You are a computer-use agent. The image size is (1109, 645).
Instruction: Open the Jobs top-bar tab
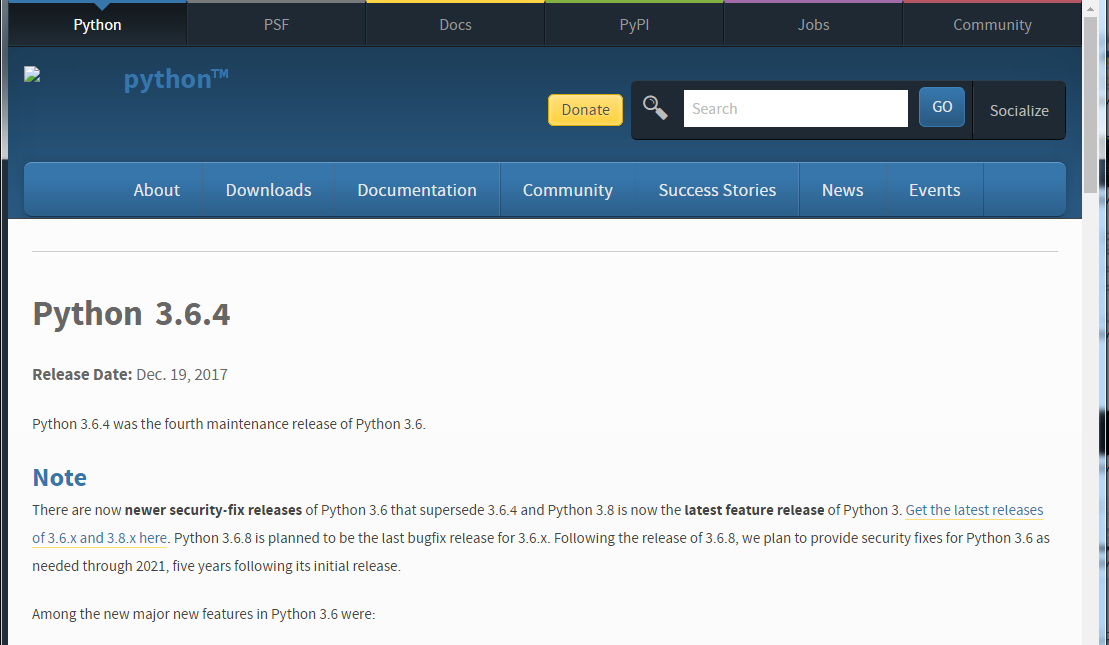click(813, 25)
